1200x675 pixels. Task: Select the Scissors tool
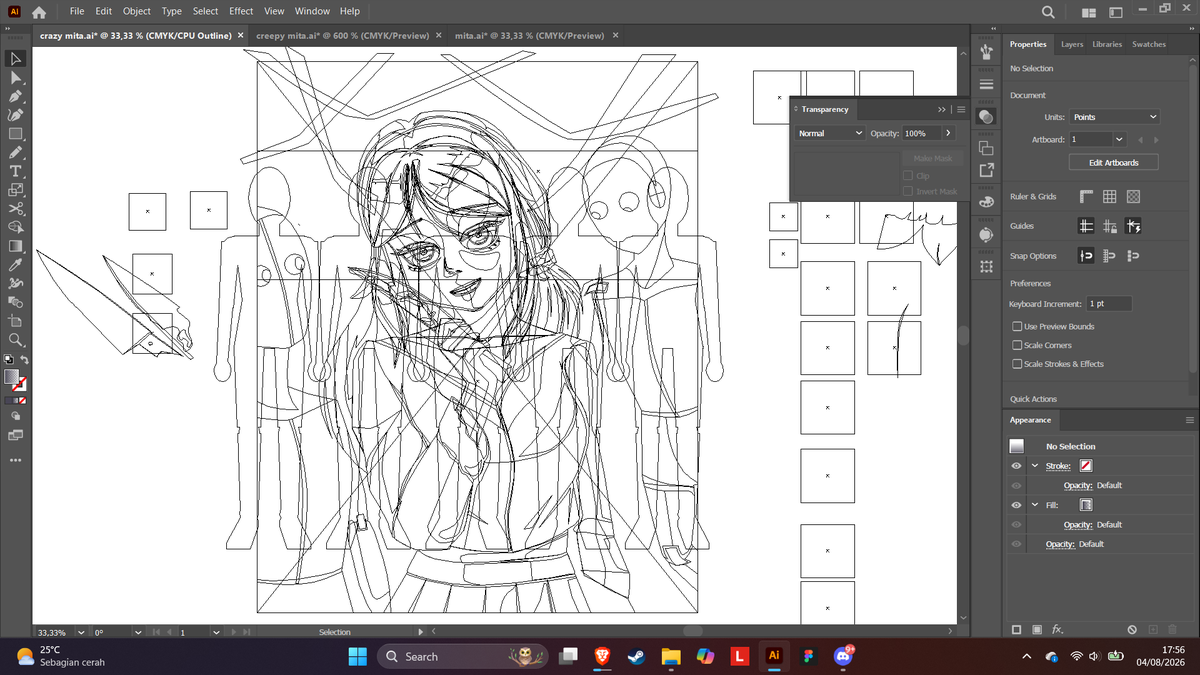[16, 208]
